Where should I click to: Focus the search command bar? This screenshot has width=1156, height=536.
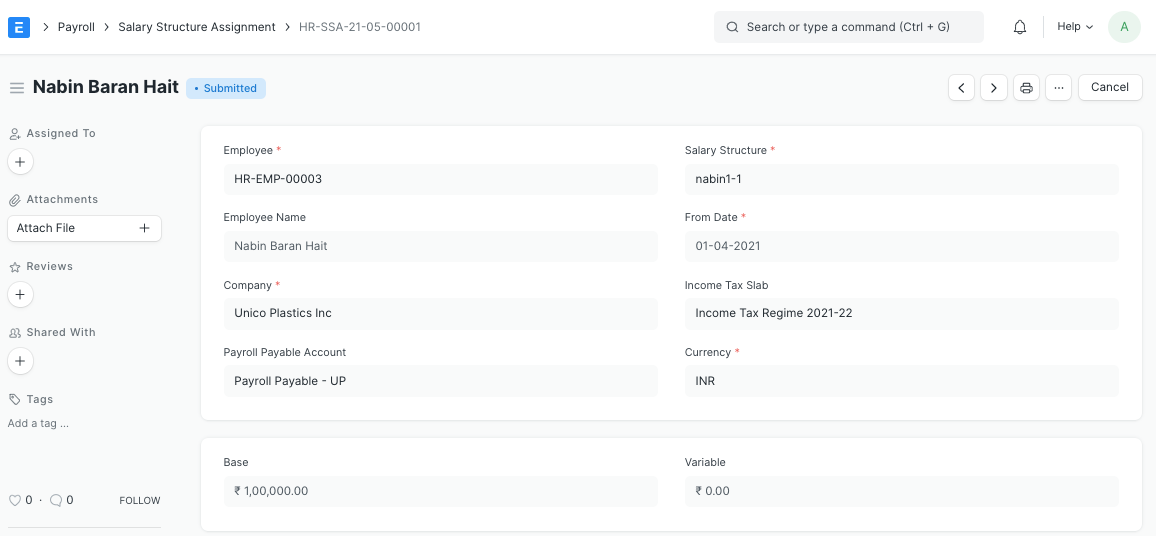848,27
